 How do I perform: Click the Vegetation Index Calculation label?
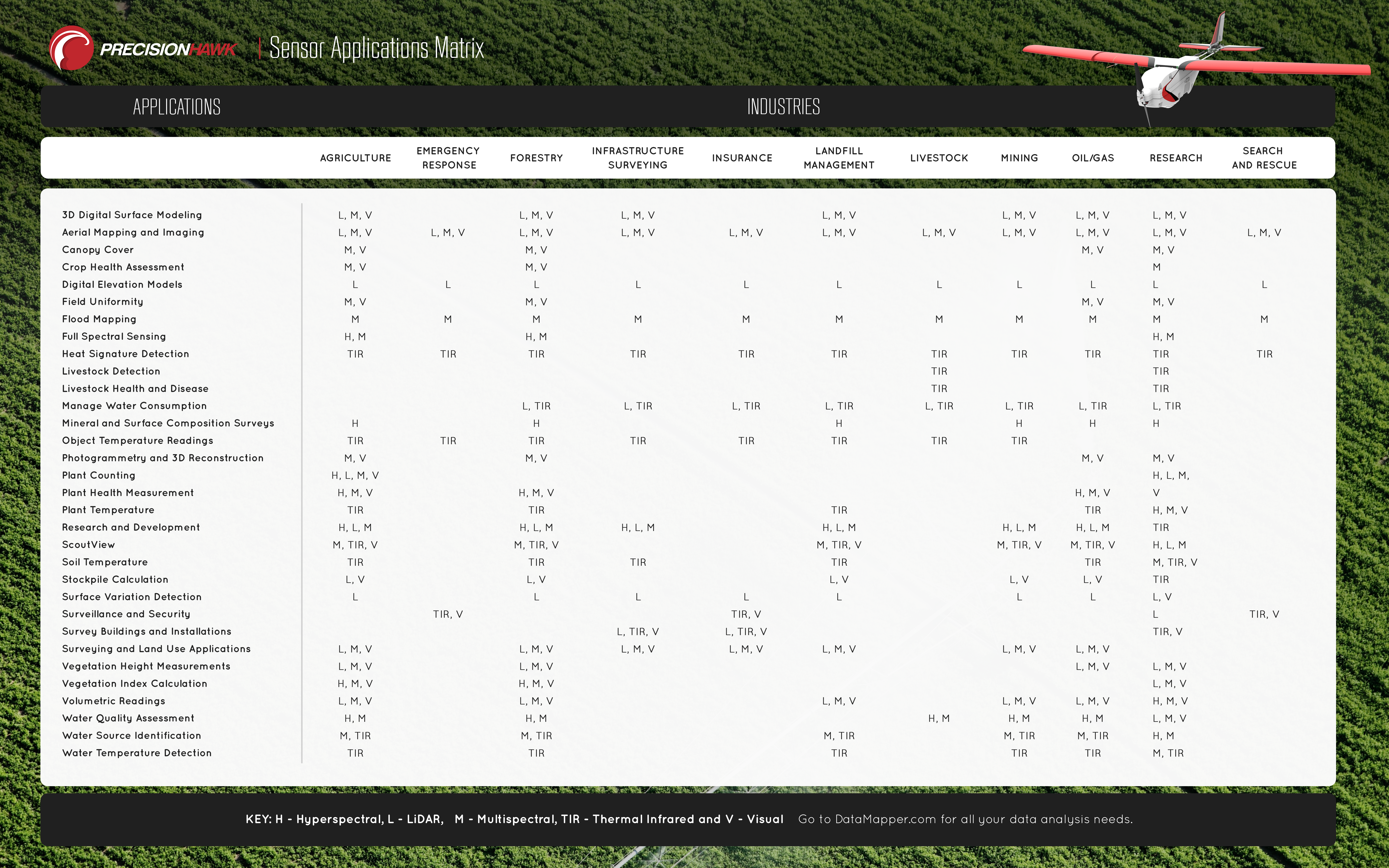point(135,684)
